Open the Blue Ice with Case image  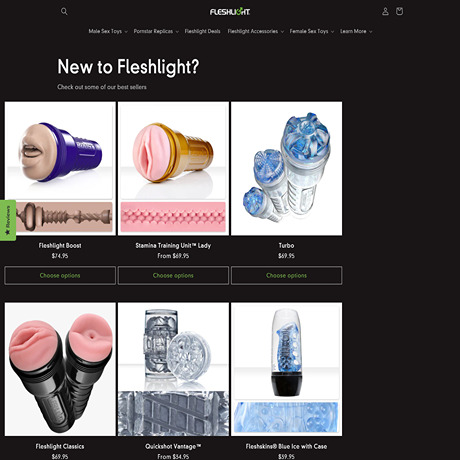click(x=286, y=369)
